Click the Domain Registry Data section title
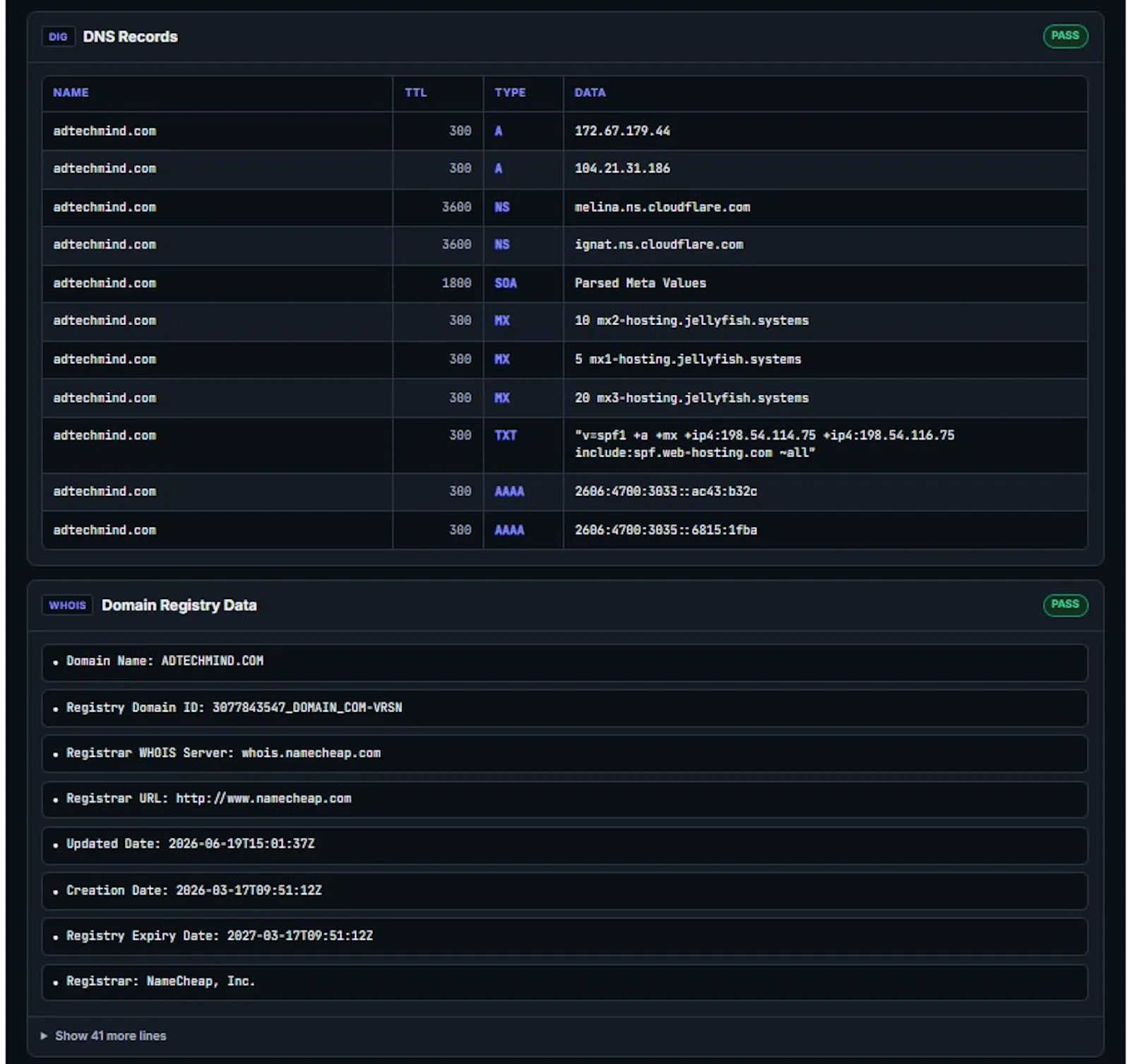 [x=179, y=605]
